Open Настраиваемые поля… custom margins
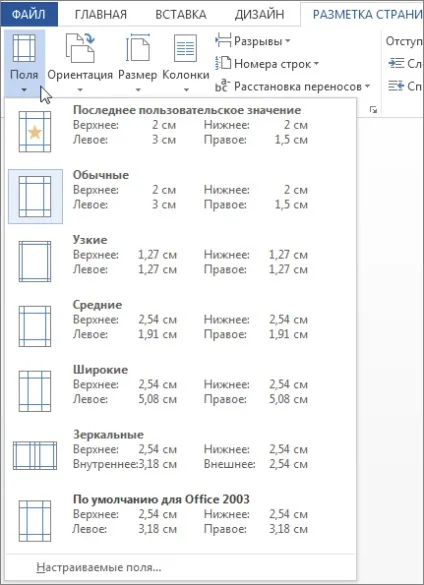The width and height of the screenshot is (424, 585). [x=99, y=567]
